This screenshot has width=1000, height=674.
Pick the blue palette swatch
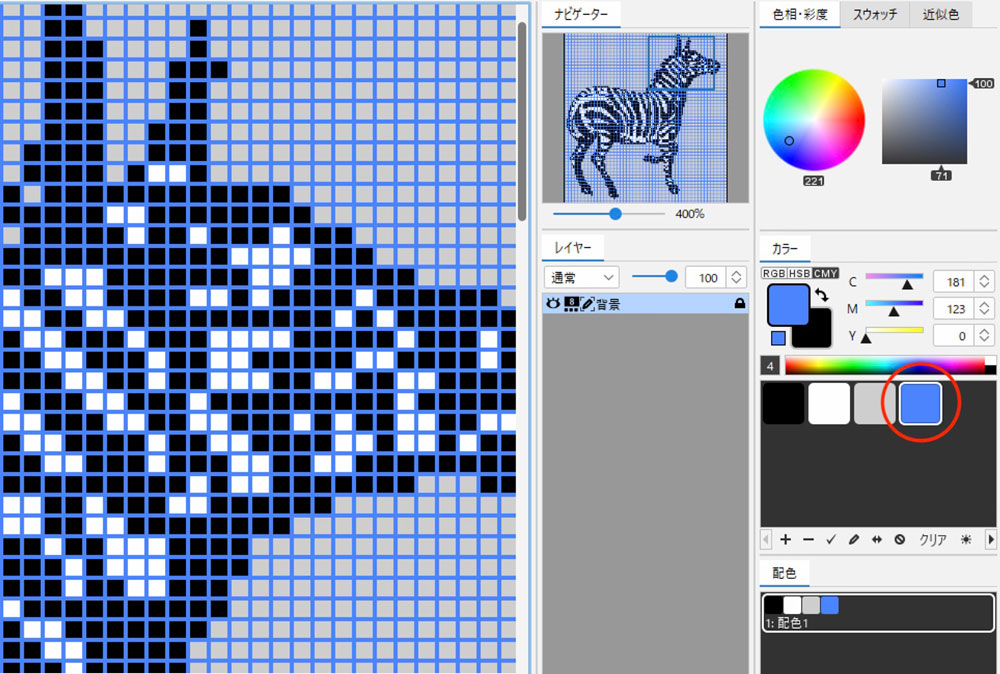(920, 404)
